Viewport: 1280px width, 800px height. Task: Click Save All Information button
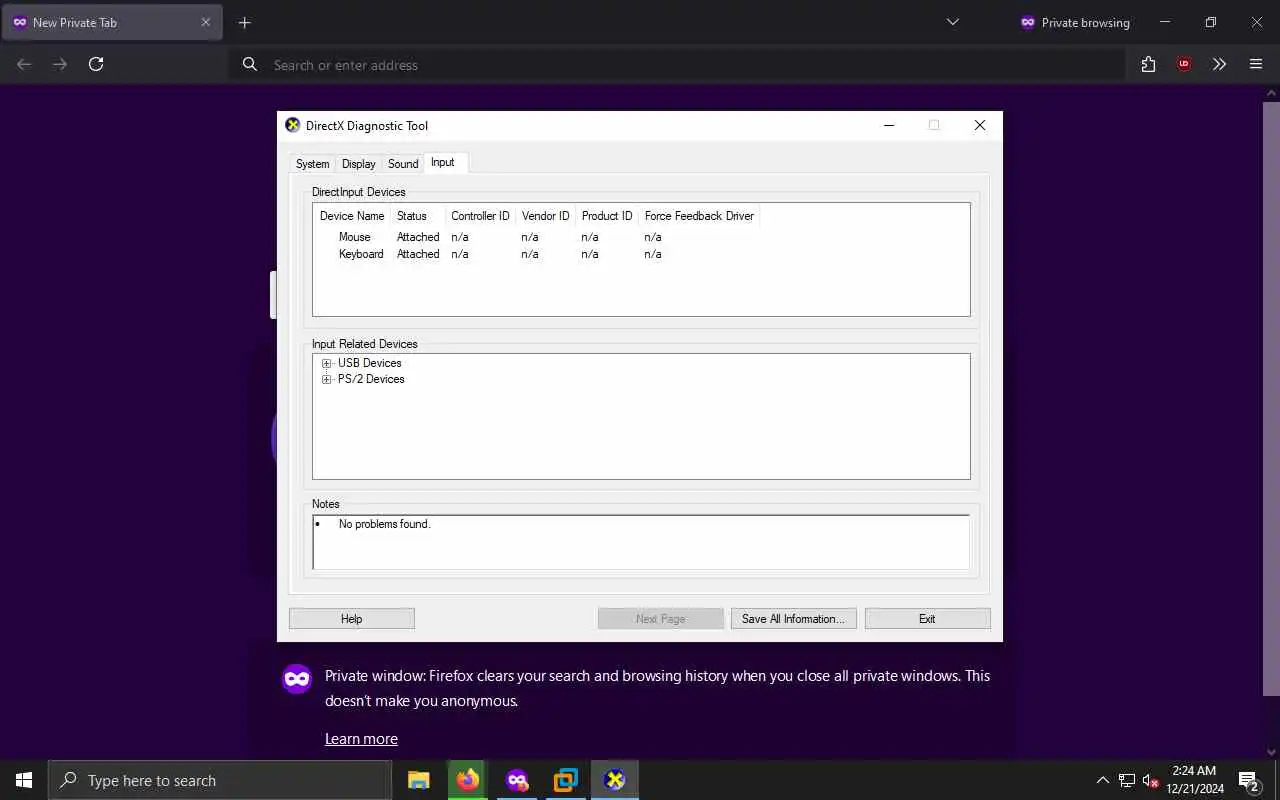pos(793,619)
